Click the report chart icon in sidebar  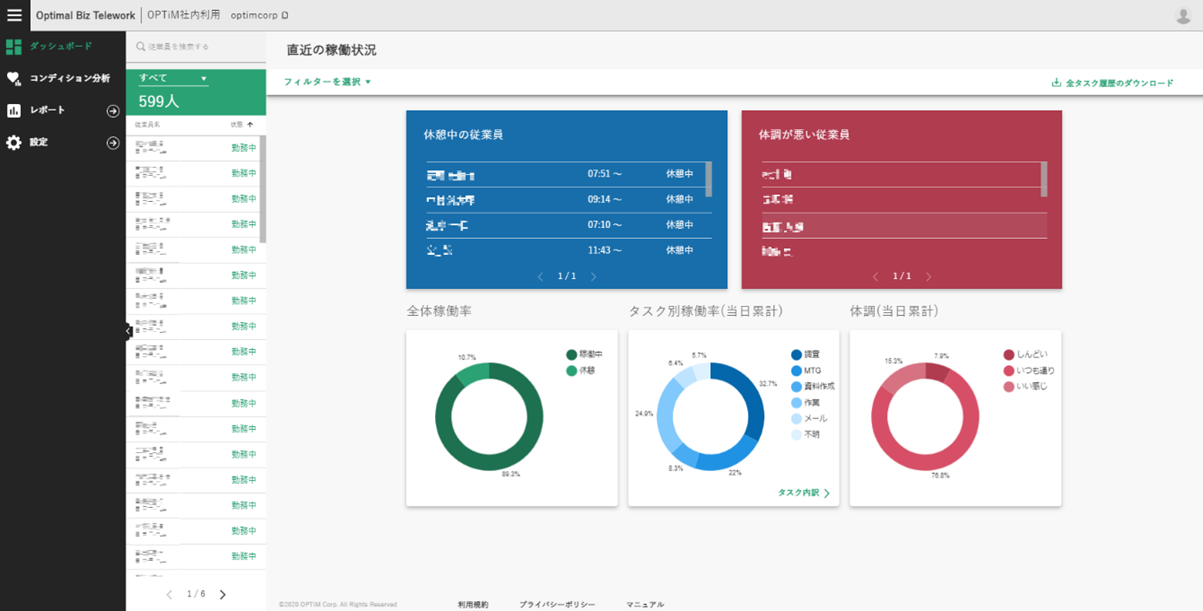tap(13, 111)
